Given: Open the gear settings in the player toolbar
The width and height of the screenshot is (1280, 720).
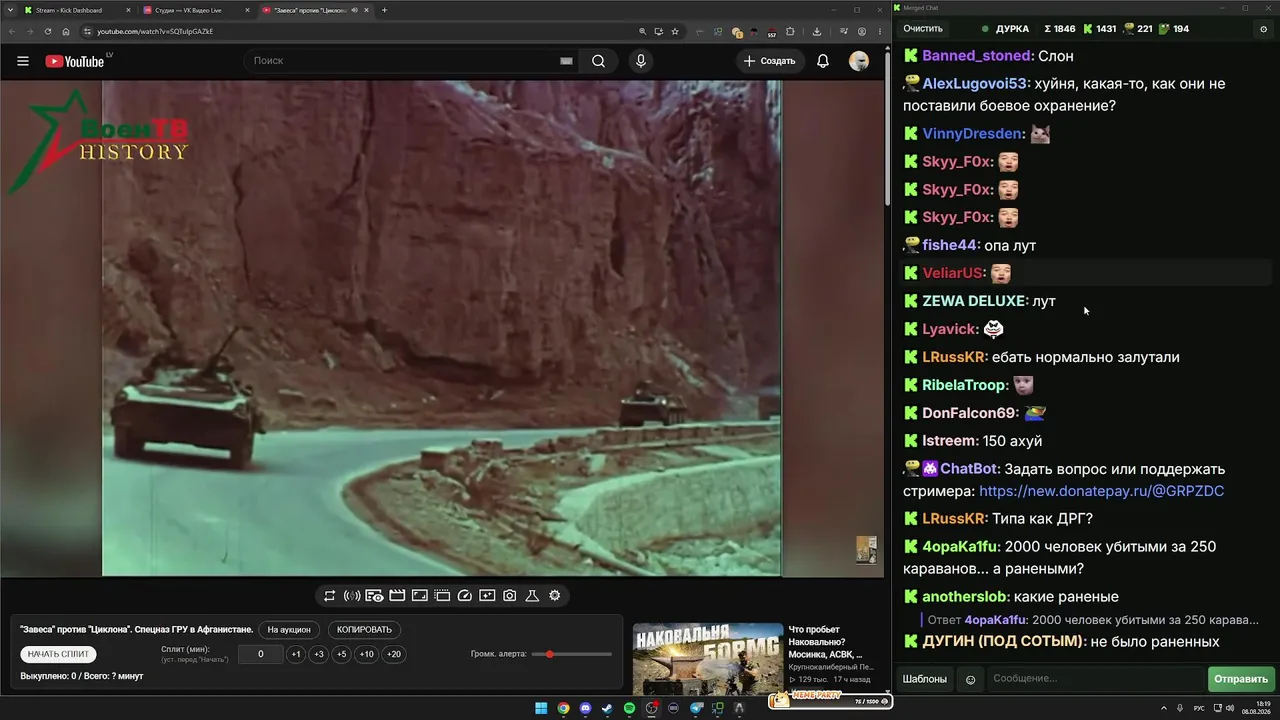Looking at the screenshot, I should tap(555, 596).
